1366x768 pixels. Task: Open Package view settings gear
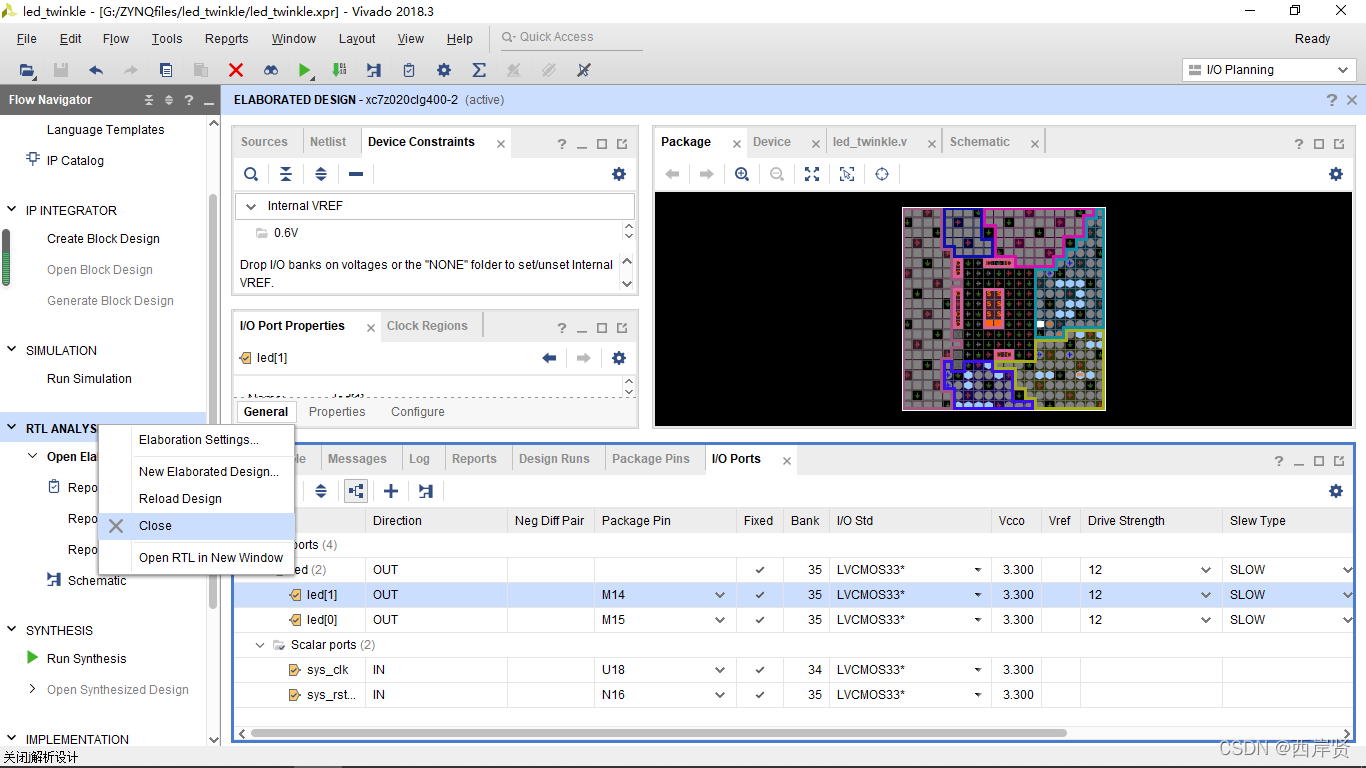[1336, 174]
